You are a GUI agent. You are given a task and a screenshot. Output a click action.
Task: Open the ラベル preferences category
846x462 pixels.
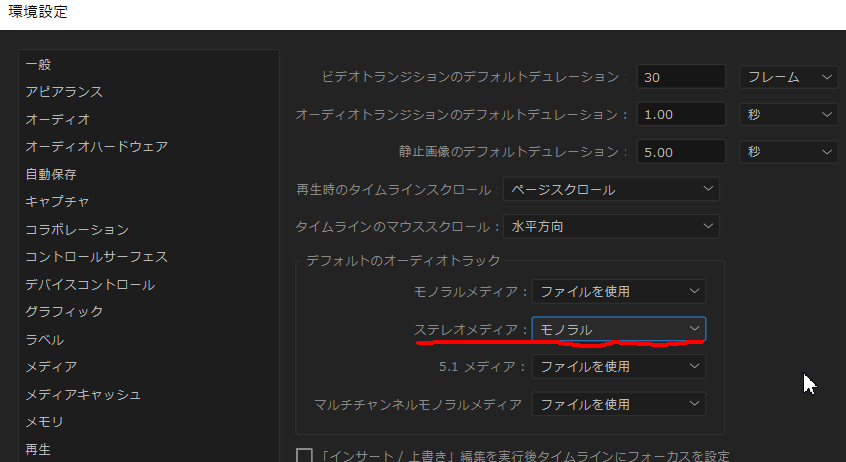click(x=45, y=339)
